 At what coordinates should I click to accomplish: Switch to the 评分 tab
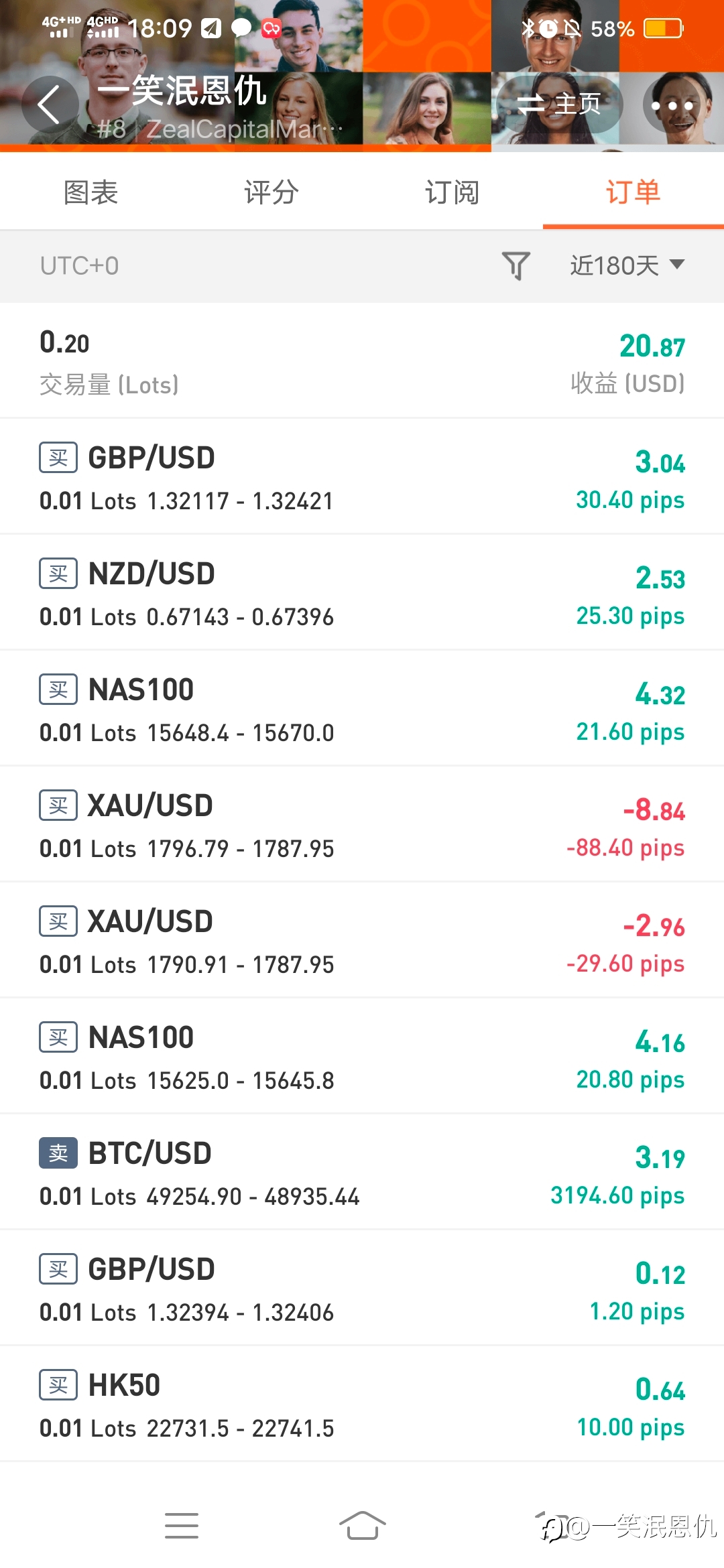[271, 192]
